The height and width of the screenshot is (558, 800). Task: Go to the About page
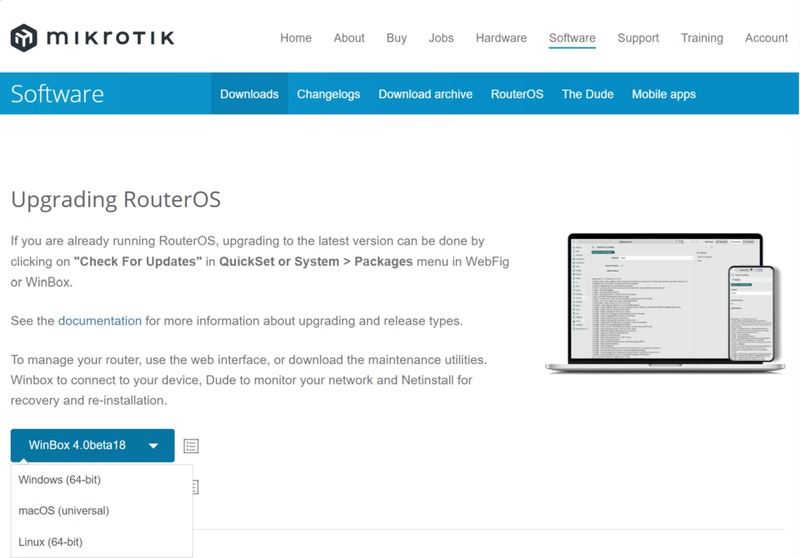[349, 38]
